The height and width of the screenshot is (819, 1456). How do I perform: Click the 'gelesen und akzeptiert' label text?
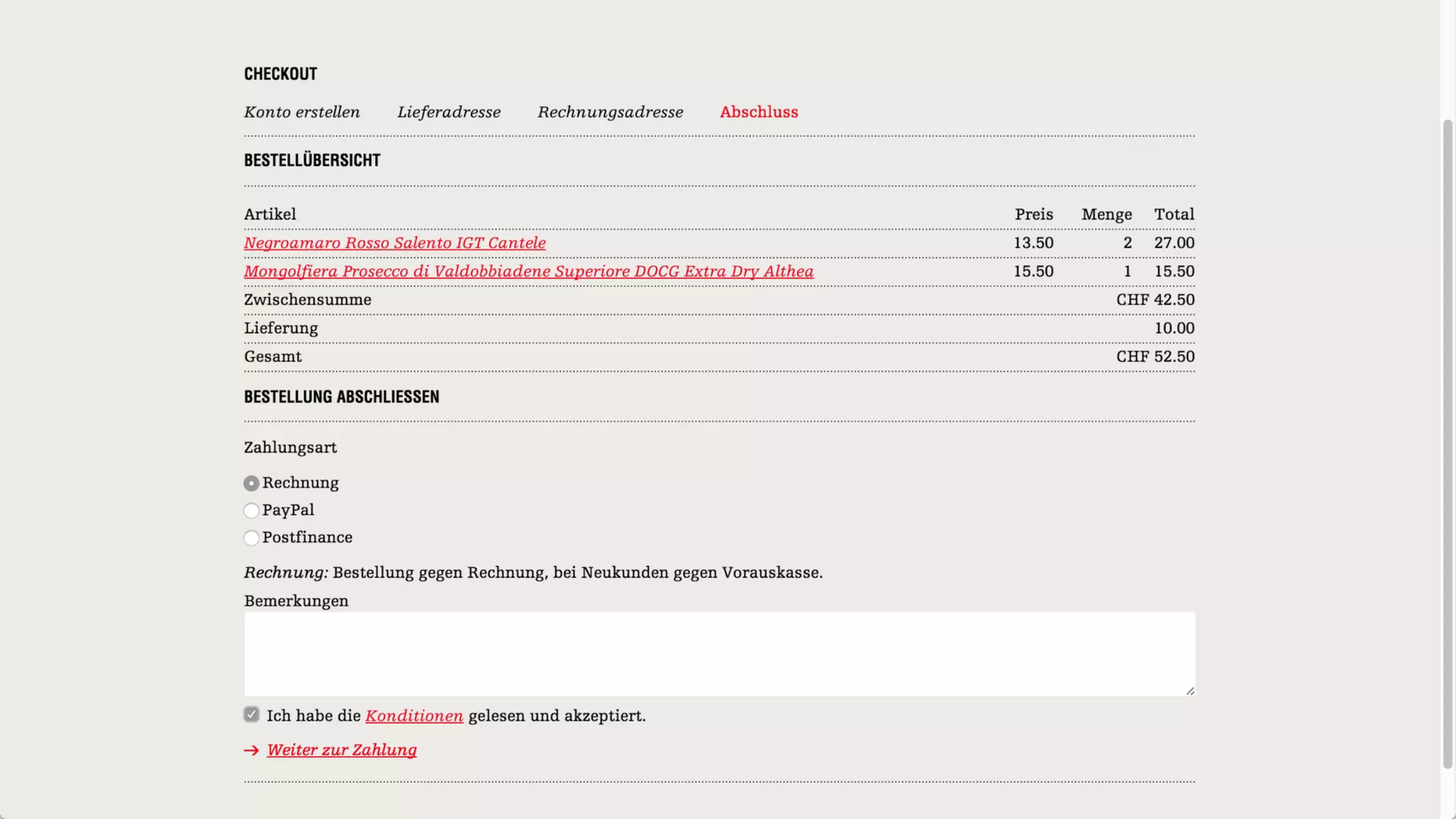(557, 716)
